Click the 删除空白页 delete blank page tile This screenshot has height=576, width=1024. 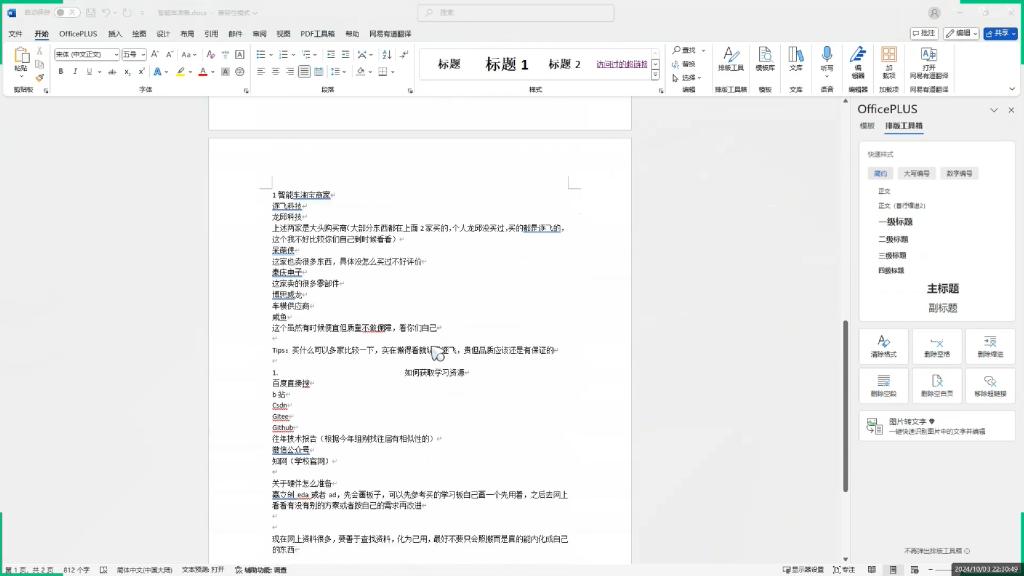click(x=937, y=386)
